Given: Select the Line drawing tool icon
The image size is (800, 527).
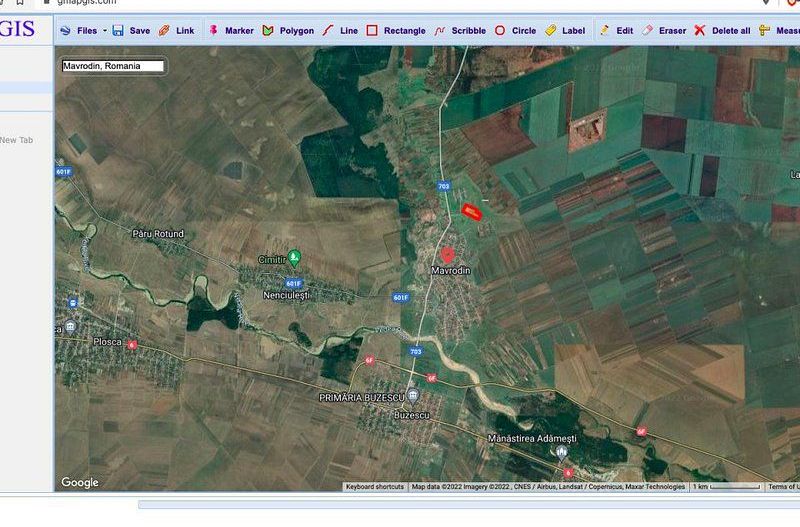Looking at the screenshot, I should (x=328, y=31).
